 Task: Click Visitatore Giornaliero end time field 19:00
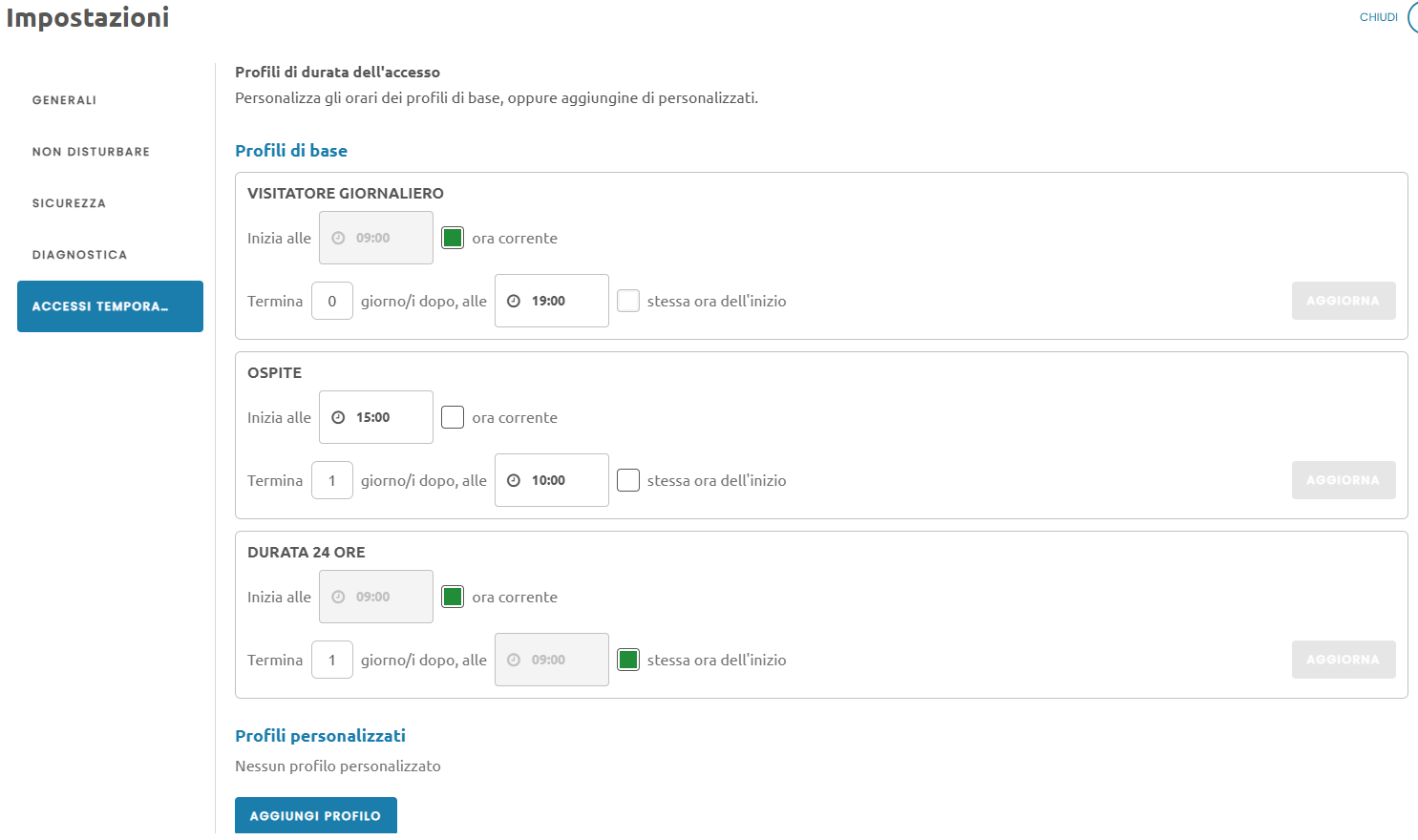(552, 301)
